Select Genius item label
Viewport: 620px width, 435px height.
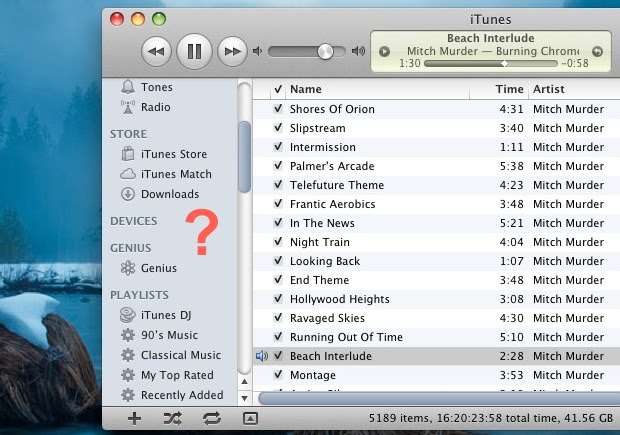click(159, 268)
